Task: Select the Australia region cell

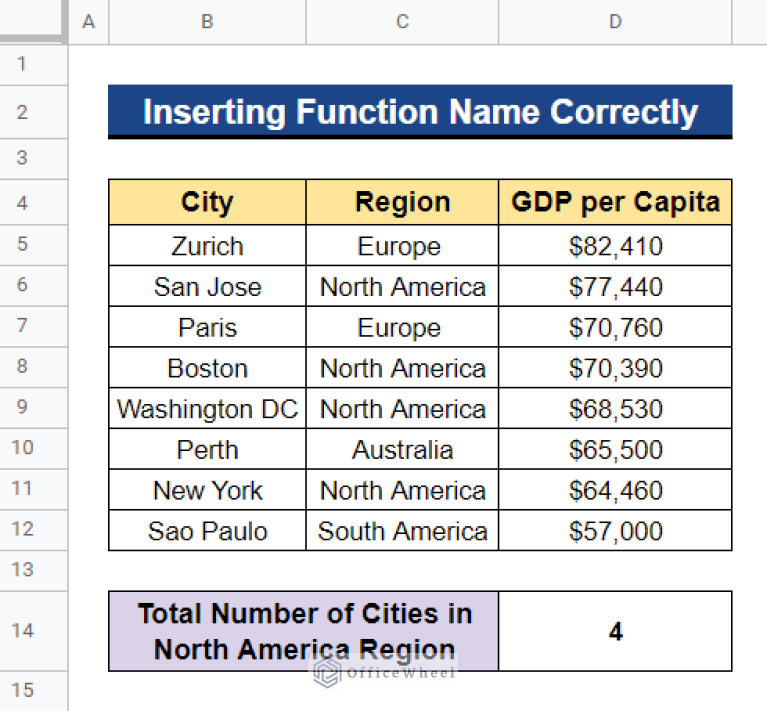Action: pos(402,450)
